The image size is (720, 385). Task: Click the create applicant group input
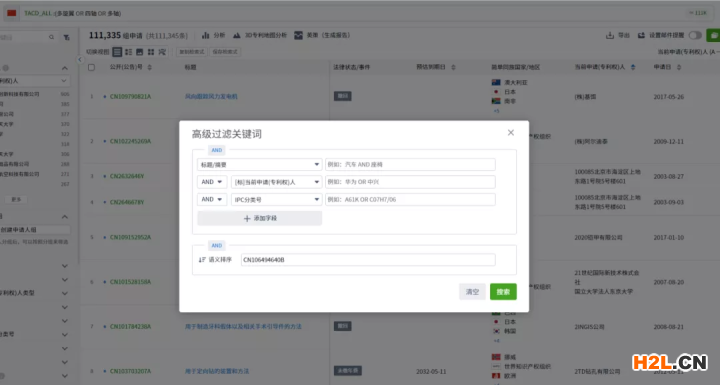pos(35,229)
